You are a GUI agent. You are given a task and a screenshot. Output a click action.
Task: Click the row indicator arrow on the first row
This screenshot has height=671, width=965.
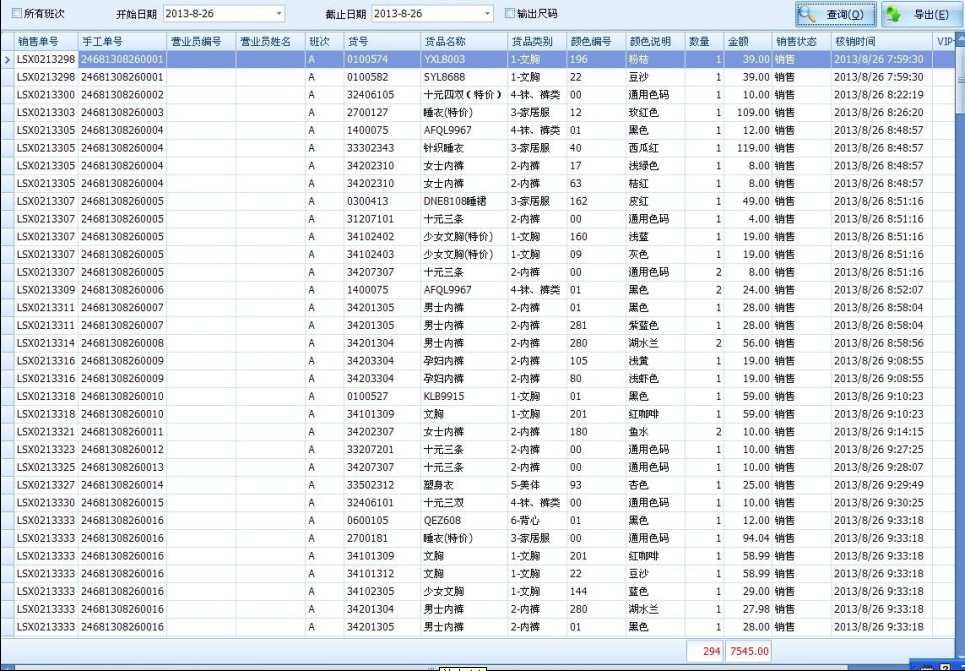coord(7,60)
